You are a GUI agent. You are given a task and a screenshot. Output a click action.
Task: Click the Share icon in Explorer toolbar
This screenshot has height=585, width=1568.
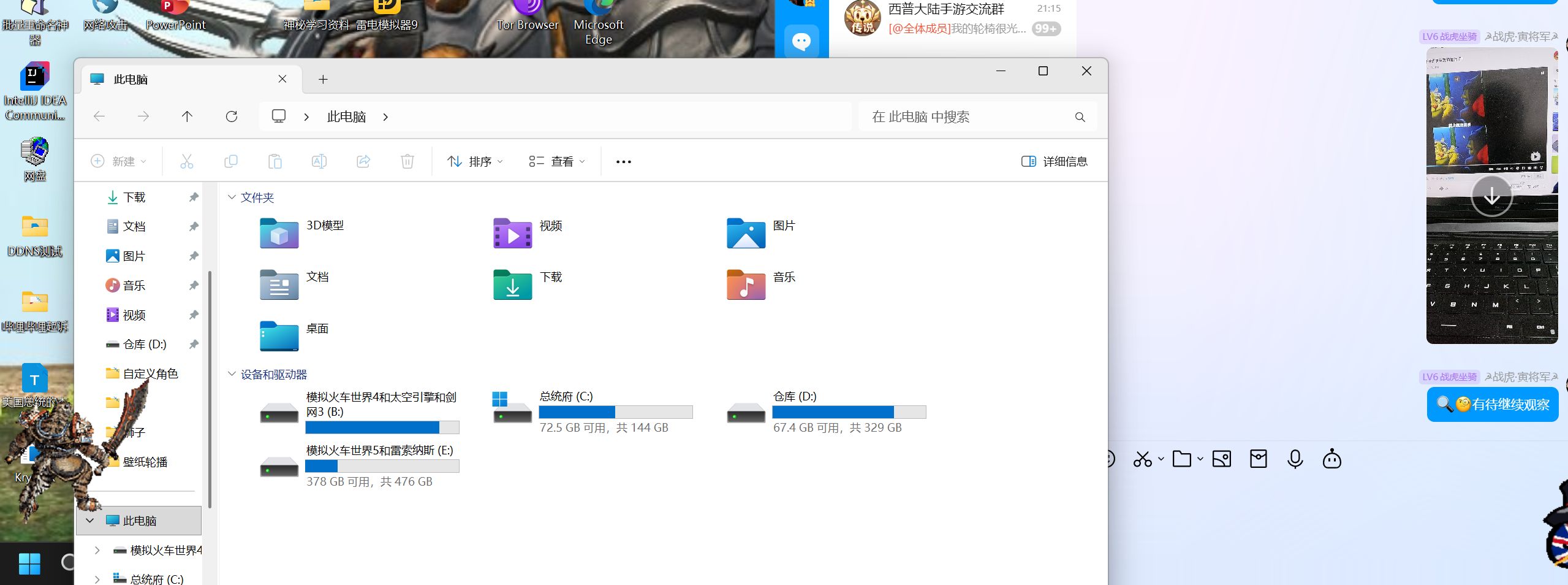(363, 161)
